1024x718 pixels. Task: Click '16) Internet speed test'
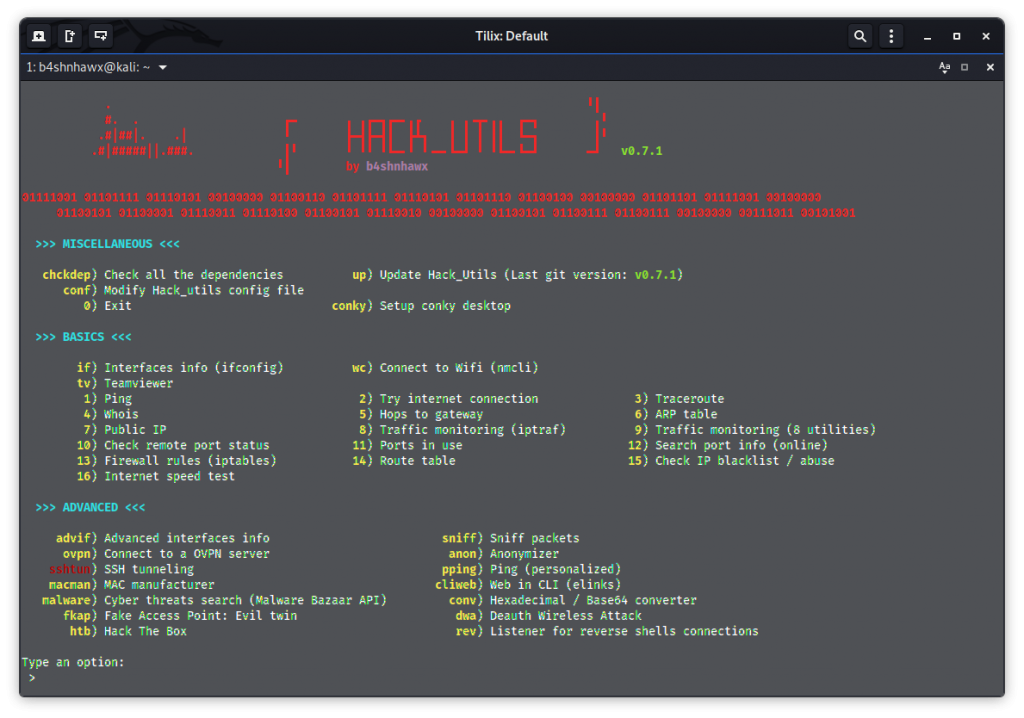pos(155,476)
